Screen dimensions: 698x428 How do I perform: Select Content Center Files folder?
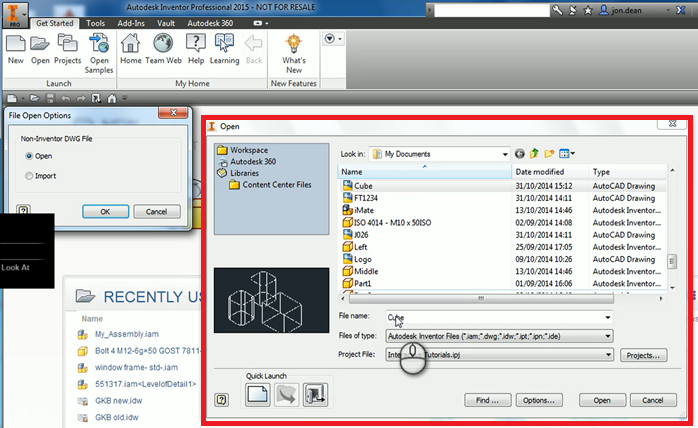click(x=270, y=184)
